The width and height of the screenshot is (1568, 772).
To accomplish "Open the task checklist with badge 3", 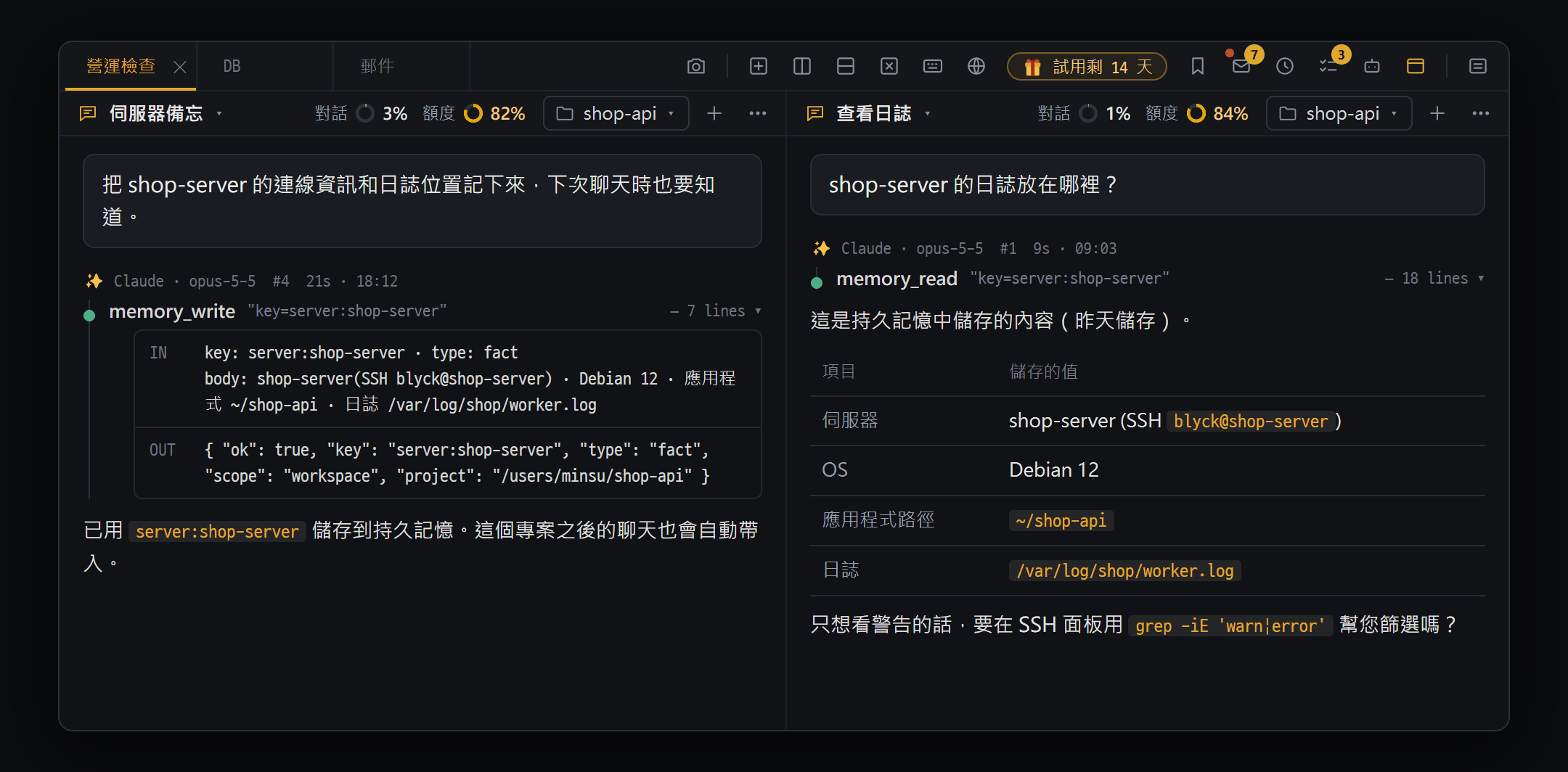I will [x=1328, y=67].
